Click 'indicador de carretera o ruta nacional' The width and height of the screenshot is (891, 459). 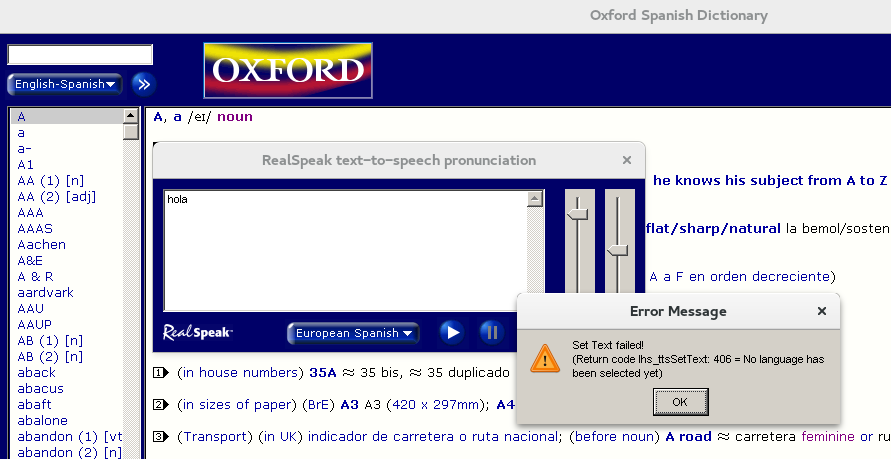[x=432, y=436]
